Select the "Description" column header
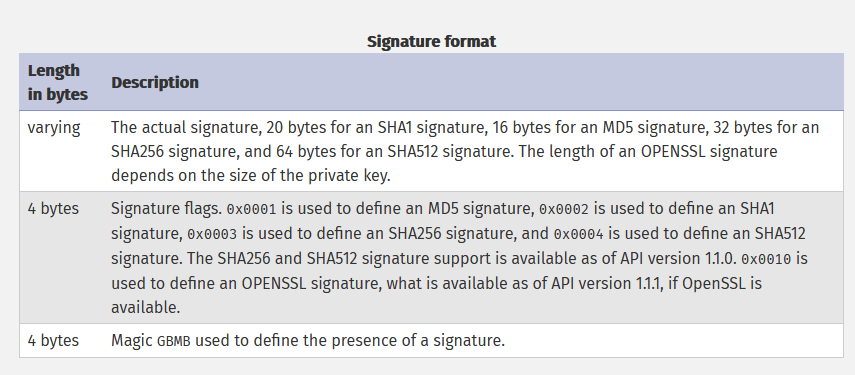Screen dimensions: 855x375 155,82
